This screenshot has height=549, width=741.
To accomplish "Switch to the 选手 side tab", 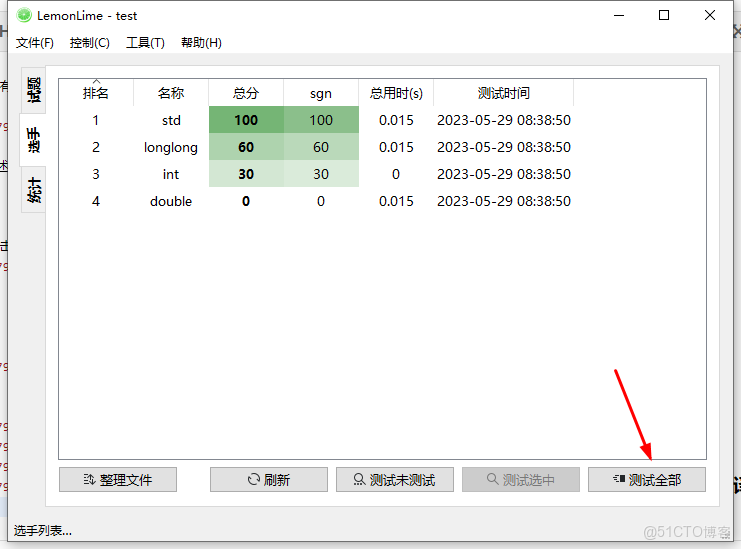I will point(34,140).
